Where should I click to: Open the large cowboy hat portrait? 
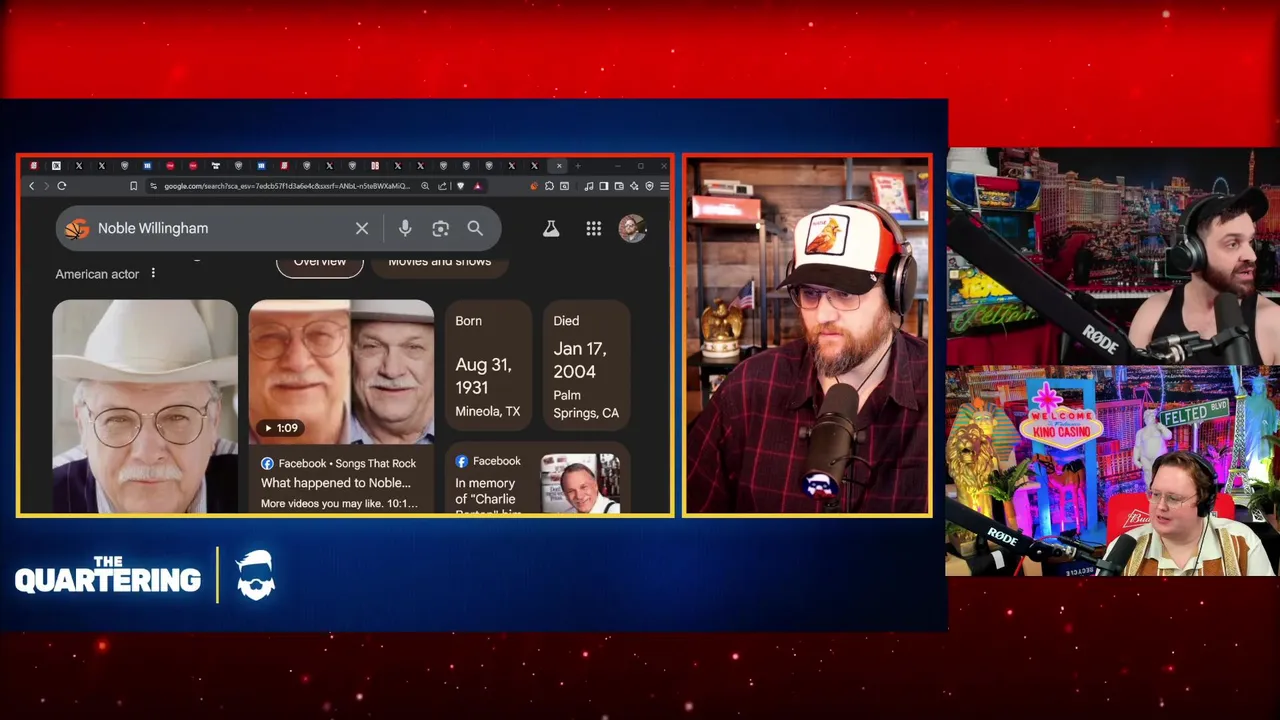pos(145,406)
